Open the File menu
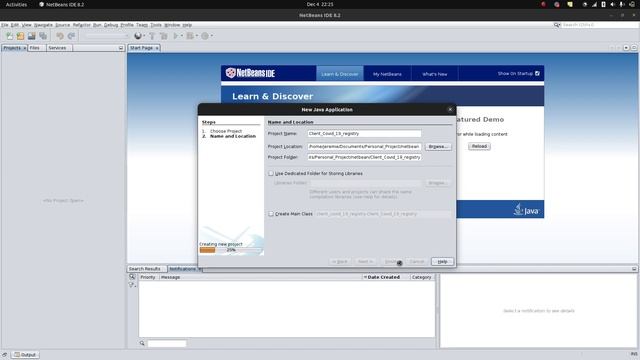 [x=4, y=25]
